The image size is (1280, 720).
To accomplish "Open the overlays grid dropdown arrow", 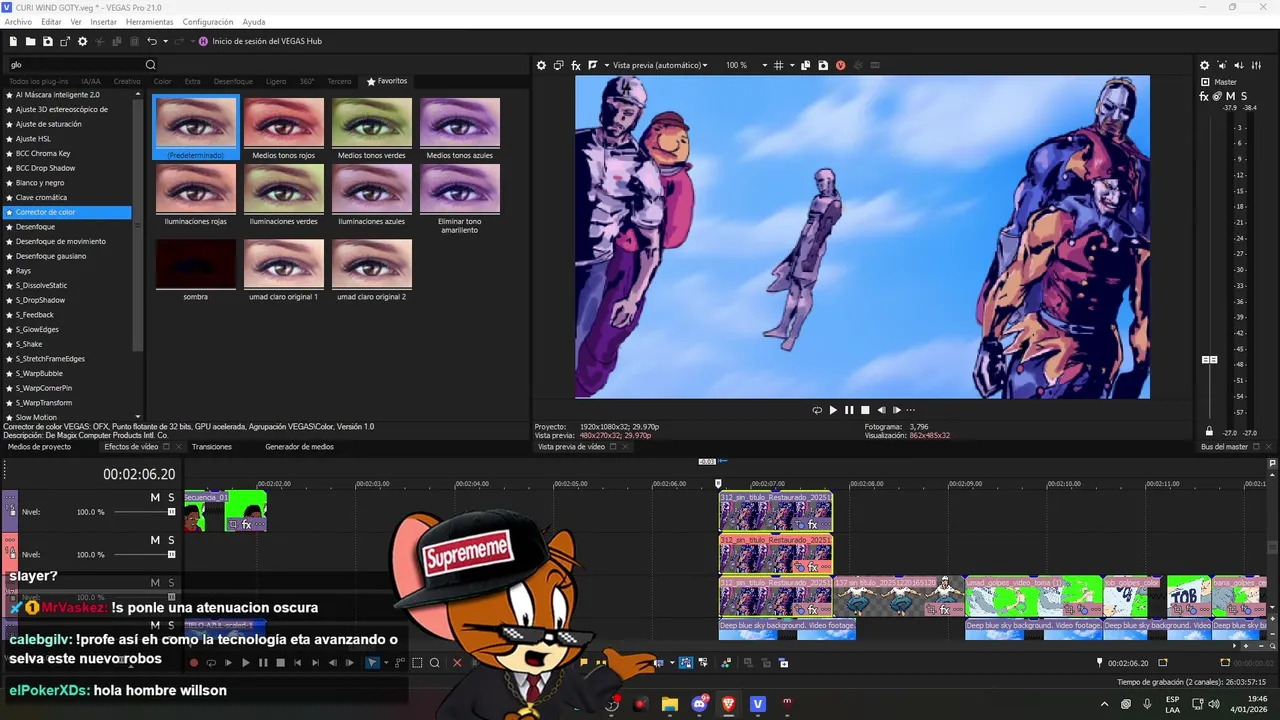I will (x=792, y=65).
